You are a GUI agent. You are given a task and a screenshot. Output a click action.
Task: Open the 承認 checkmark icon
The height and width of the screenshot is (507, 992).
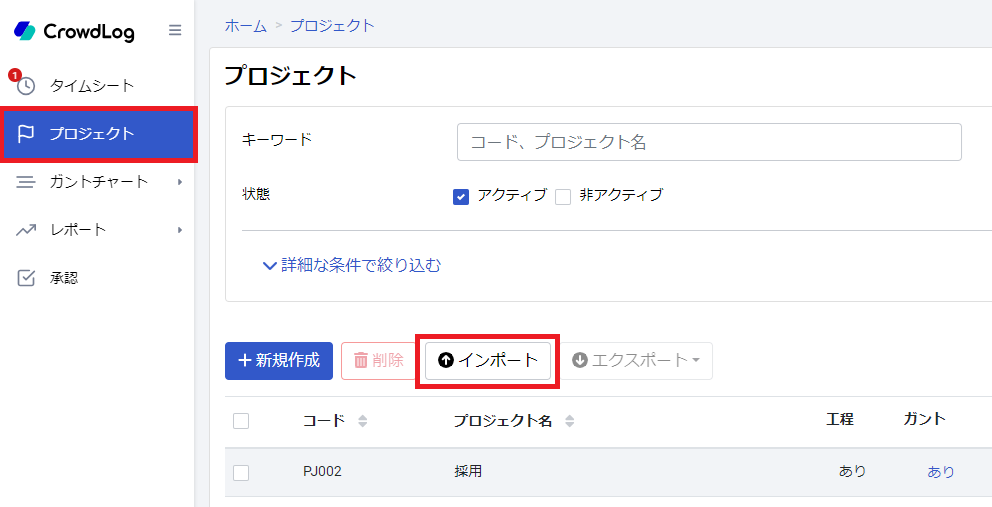point(25,278)
